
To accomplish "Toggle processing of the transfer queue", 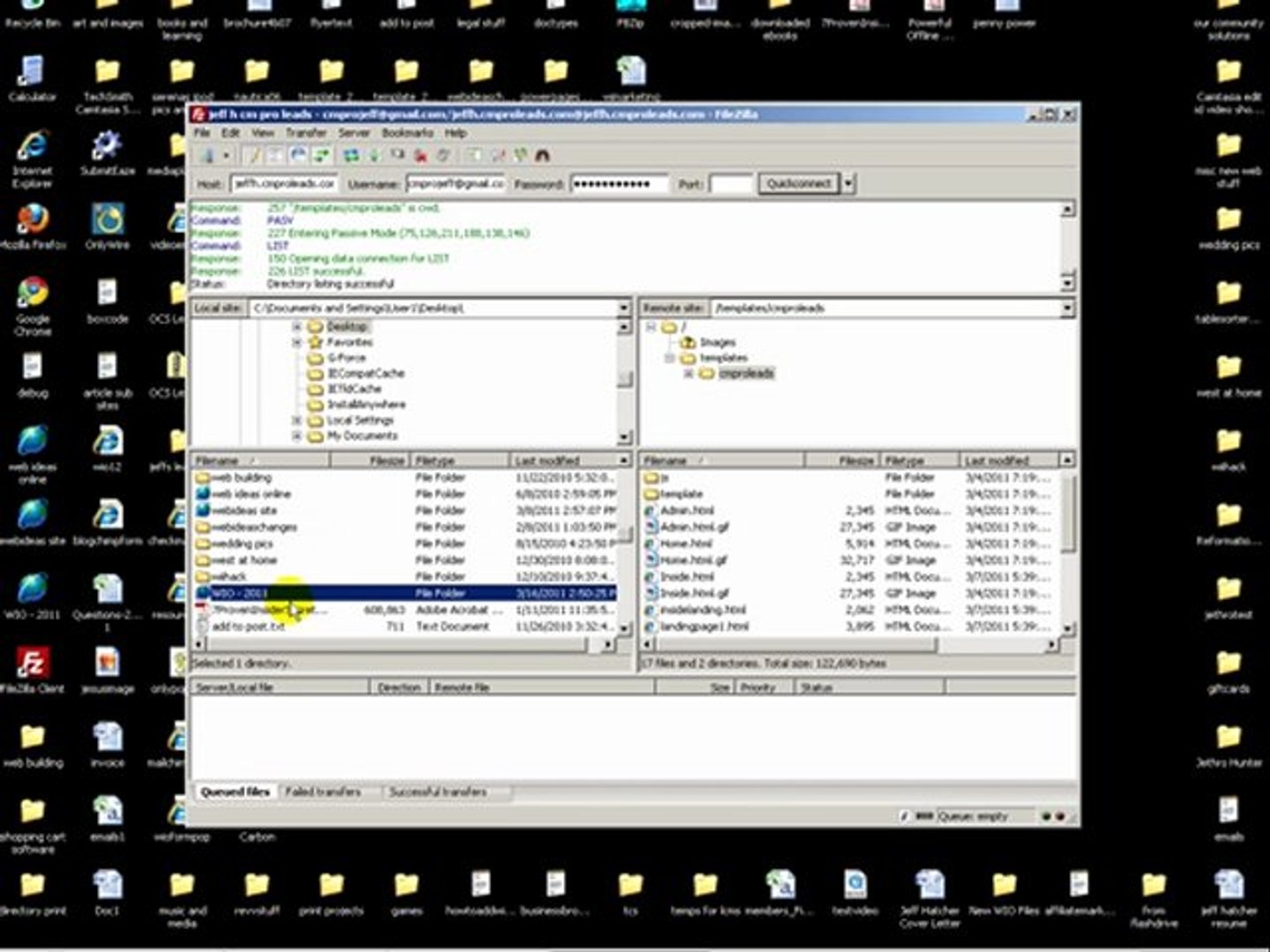I will 374,156.
